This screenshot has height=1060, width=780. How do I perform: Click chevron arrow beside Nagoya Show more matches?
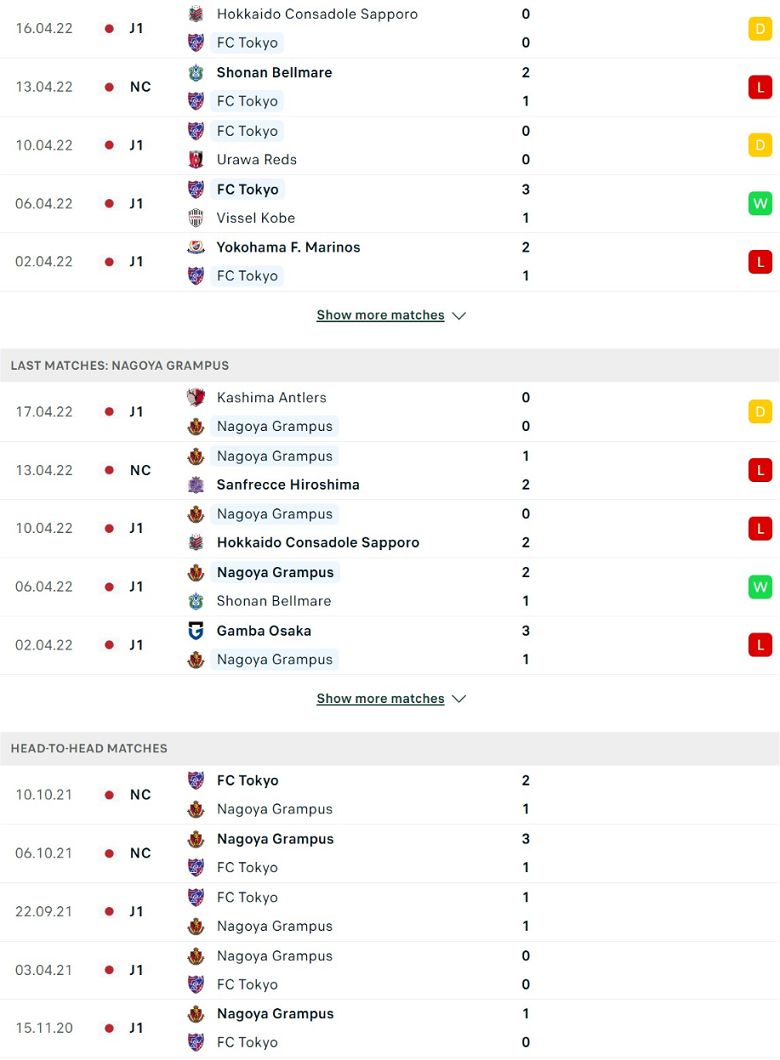point(459,699)
